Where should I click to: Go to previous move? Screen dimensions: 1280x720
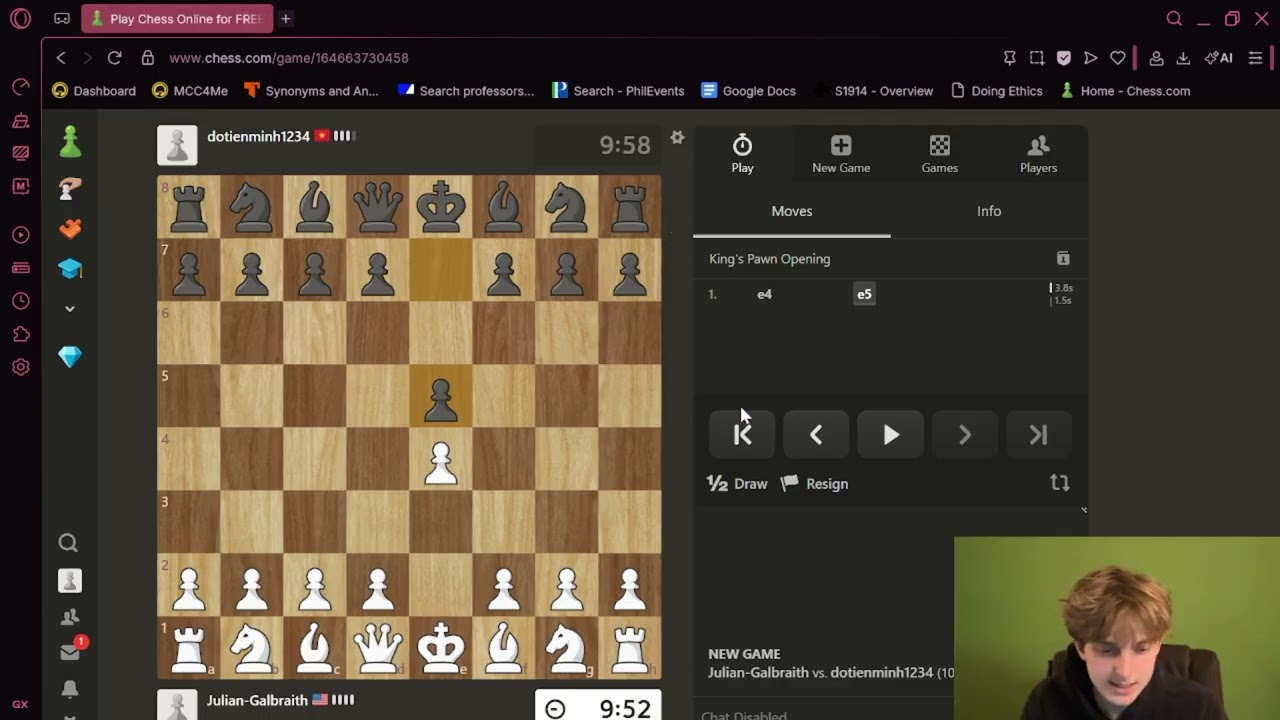click(816, 435)
